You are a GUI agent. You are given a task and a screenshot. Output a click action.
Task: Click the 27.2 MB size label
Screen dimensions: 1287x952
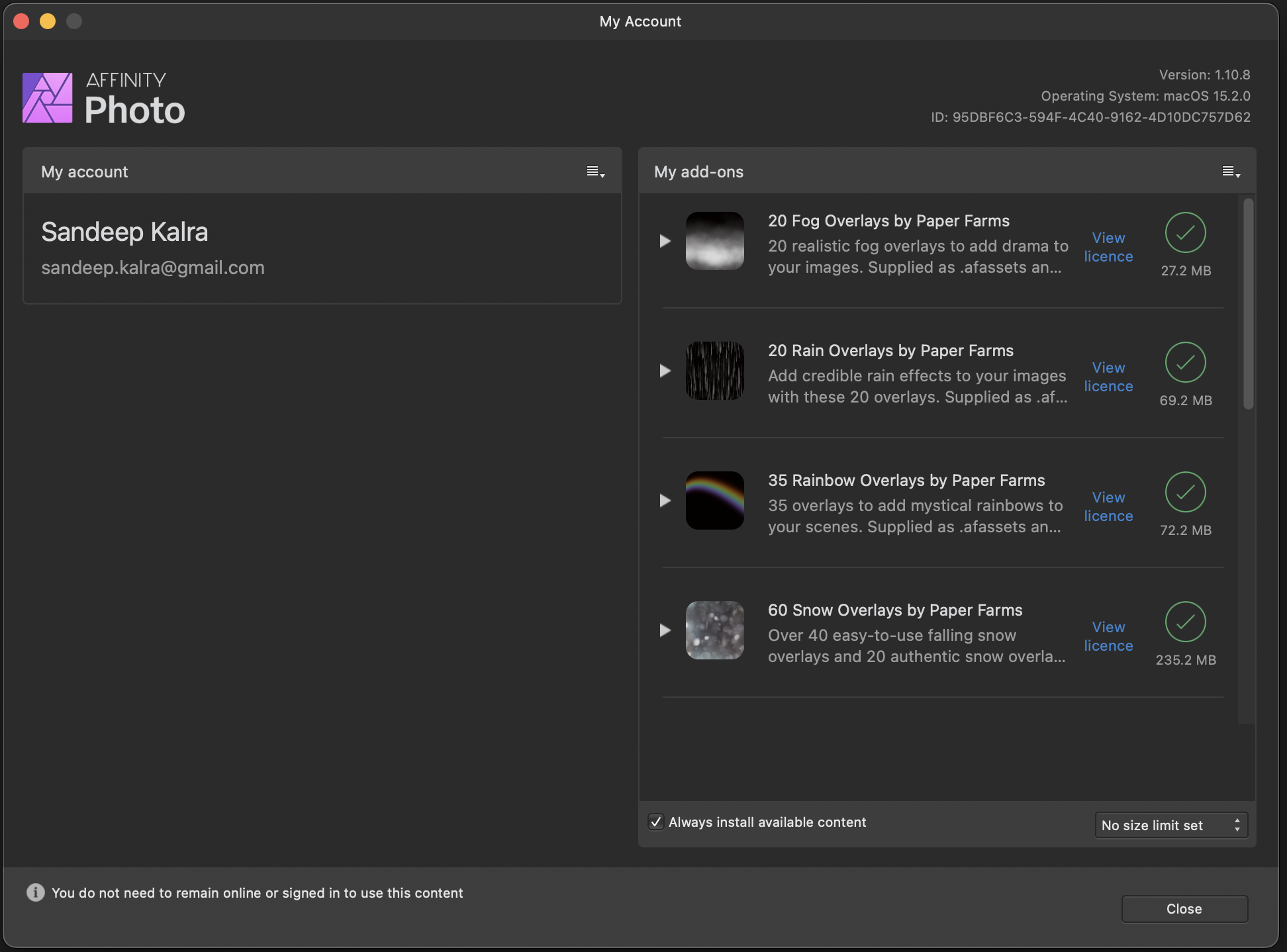click(x=1186, y=271)
